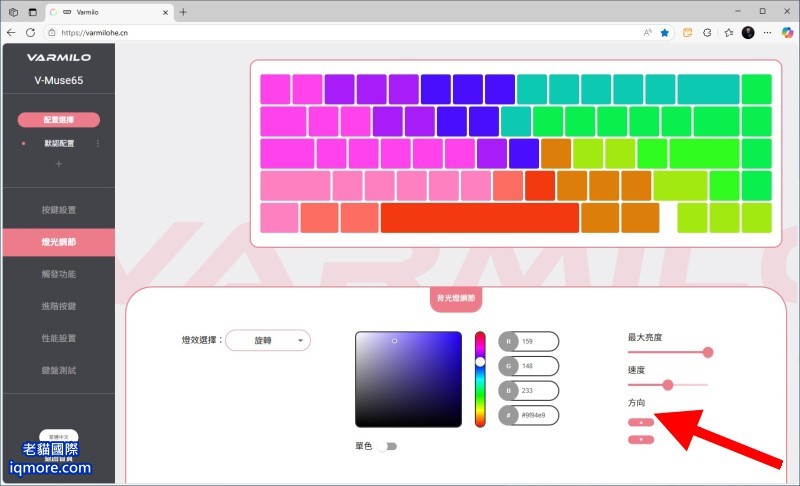
Task: Click the 配置選擇 pink button
Action: click(59, 120)
